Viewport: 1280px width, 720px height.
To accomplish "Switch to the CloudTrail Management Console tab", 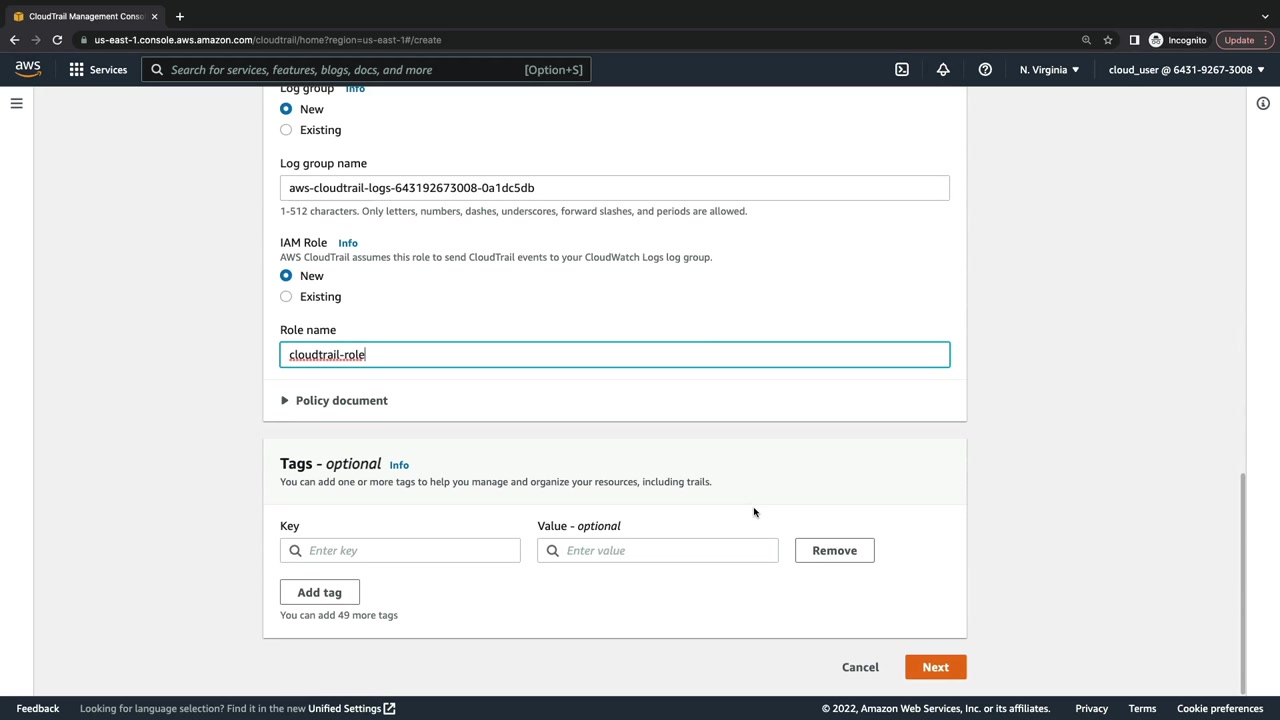I will pos(86,16).
